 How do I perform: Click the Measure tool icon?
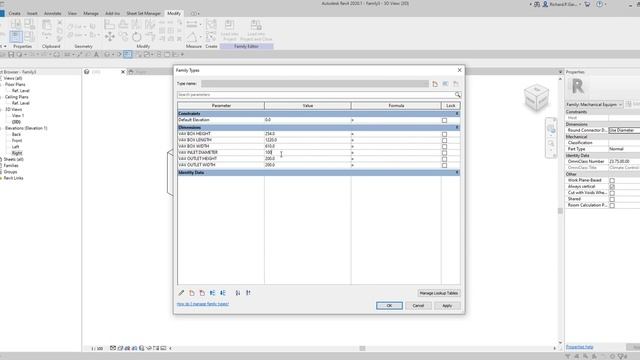click(x=192, y=24)
